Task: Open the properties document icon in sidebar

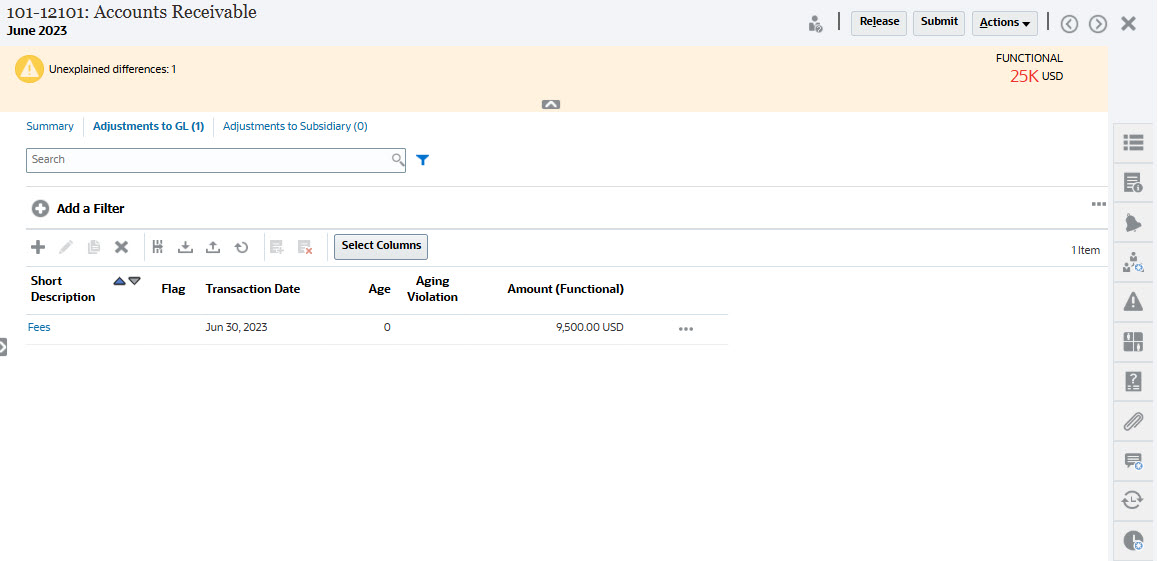Action: point(1133,183)
